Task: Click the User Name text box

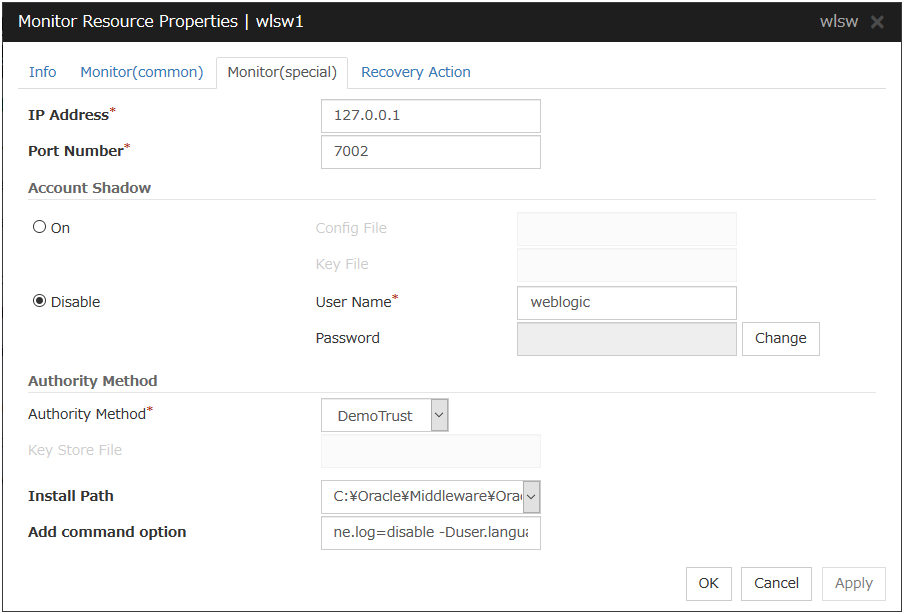Action: pos(626,302)
